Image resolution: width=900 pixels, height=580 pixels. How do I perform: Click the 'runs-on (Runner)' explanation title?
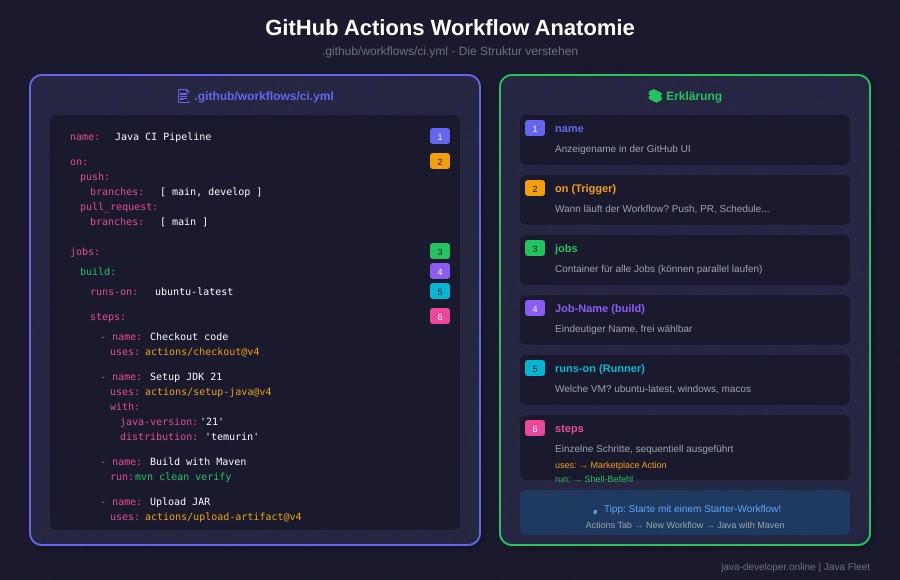599,368
